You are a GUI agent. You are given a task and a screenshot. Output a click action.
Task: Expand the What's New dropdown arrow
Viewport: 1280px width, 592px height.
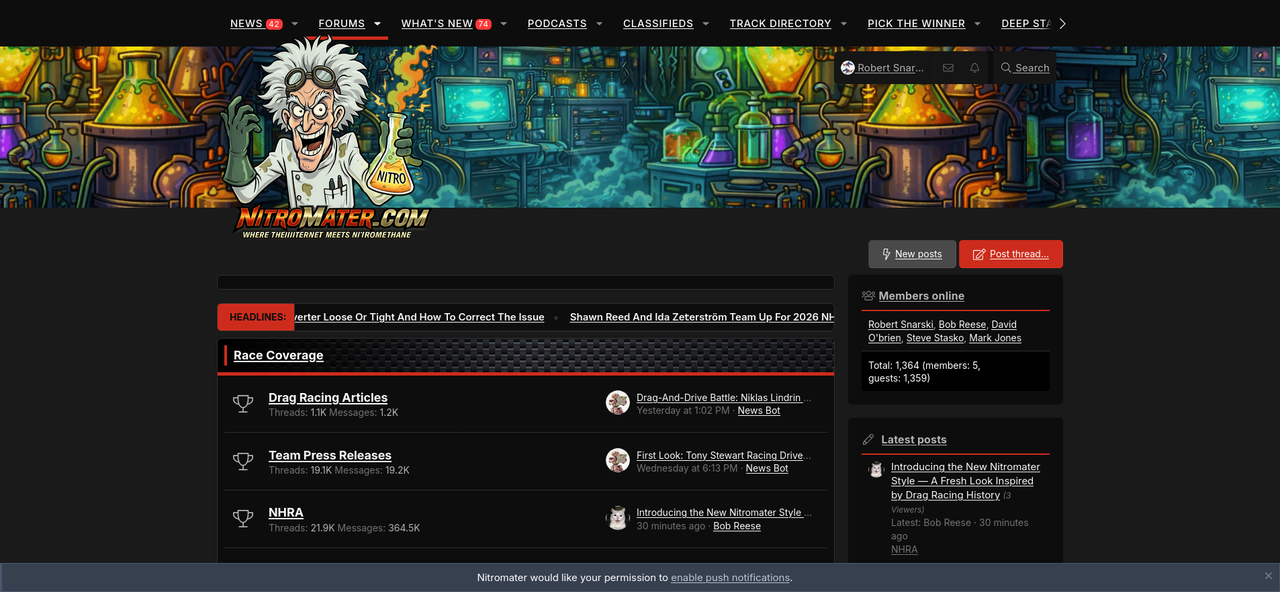(x=504, y=24)
